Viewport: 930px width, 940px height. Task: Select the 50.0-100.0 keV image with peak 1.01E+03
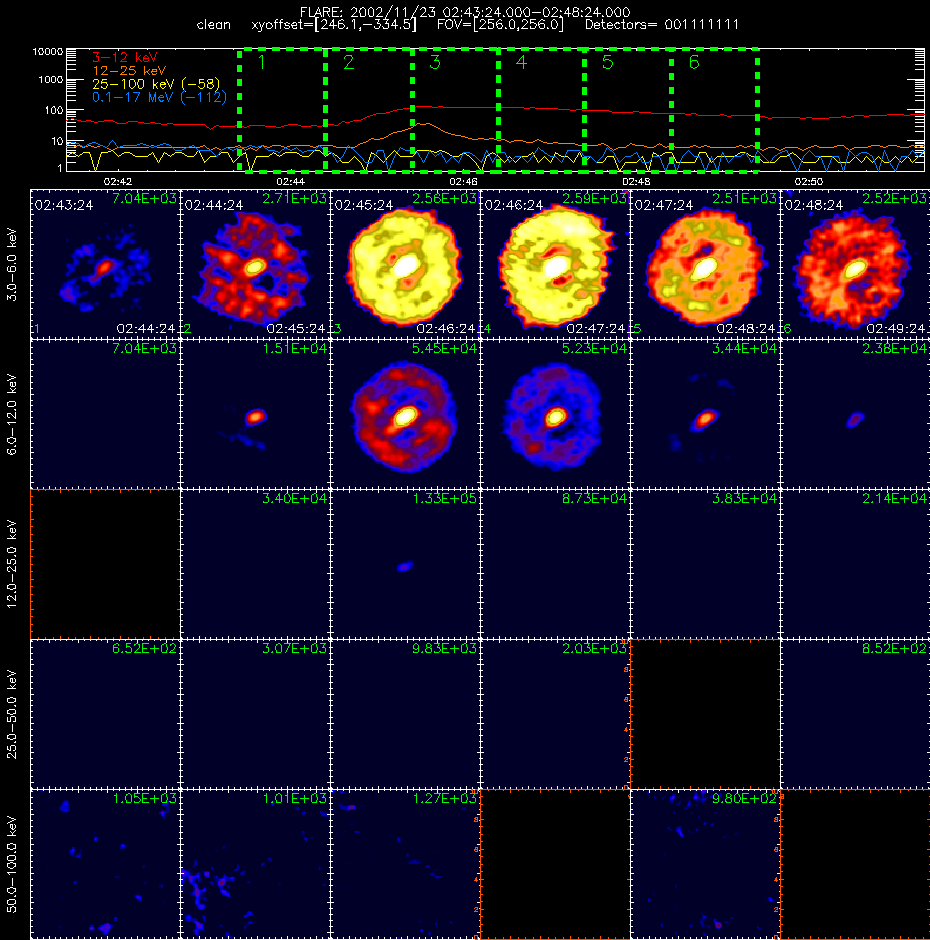[x=255, y=864]
